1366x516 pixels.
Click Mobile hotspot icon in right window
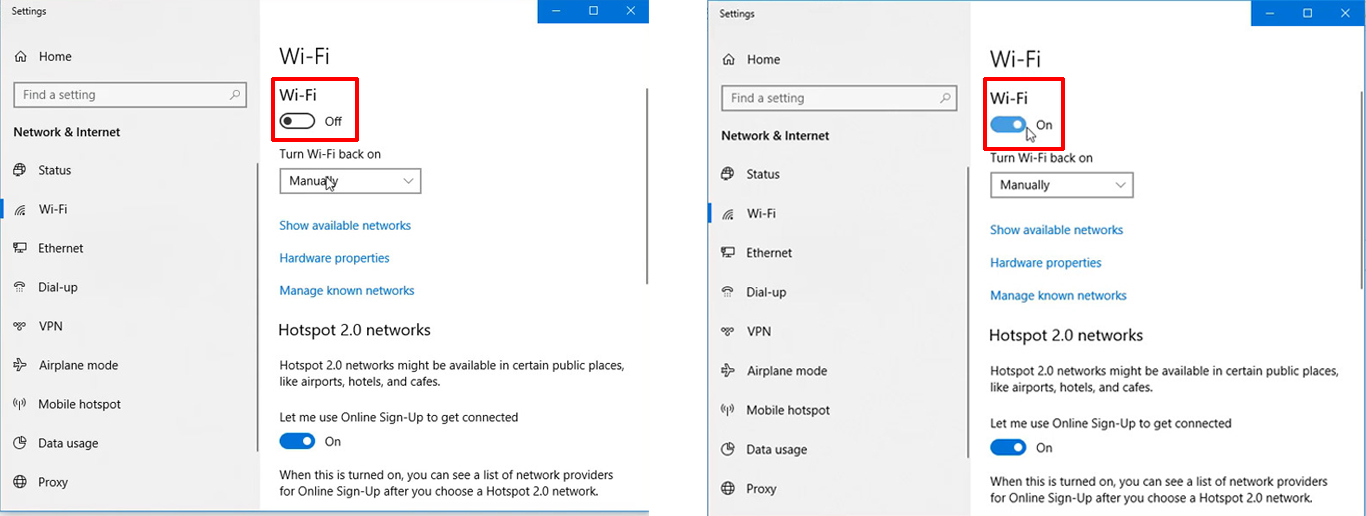pos(728,410)
